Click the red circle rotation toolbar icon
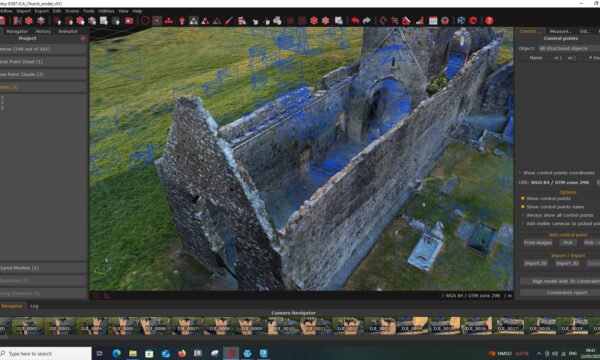The height and width of the screenshot is (360, 600). point(145,21)
